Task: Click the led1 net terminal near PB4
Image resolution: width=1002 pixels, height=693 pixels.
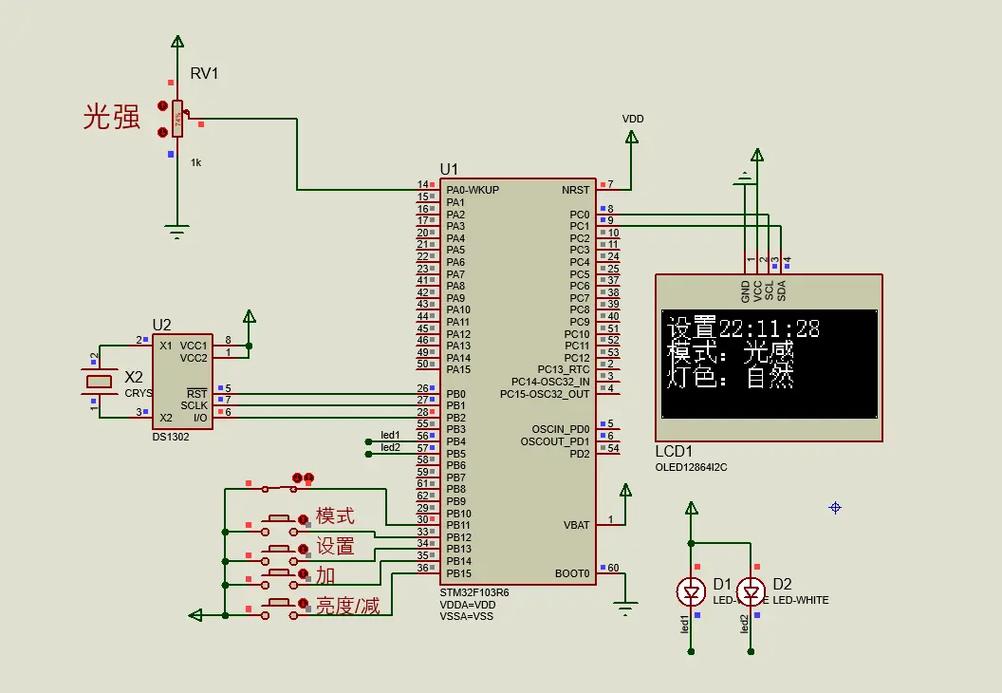Action: click(368, 442)
